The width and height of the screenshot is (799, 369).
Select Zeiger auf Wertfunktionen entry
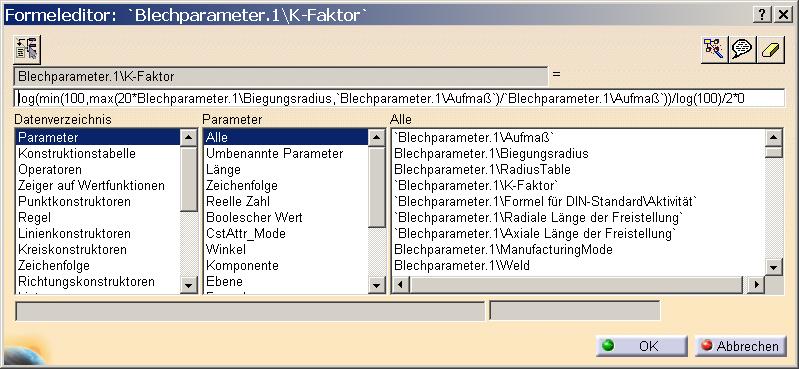98,186
